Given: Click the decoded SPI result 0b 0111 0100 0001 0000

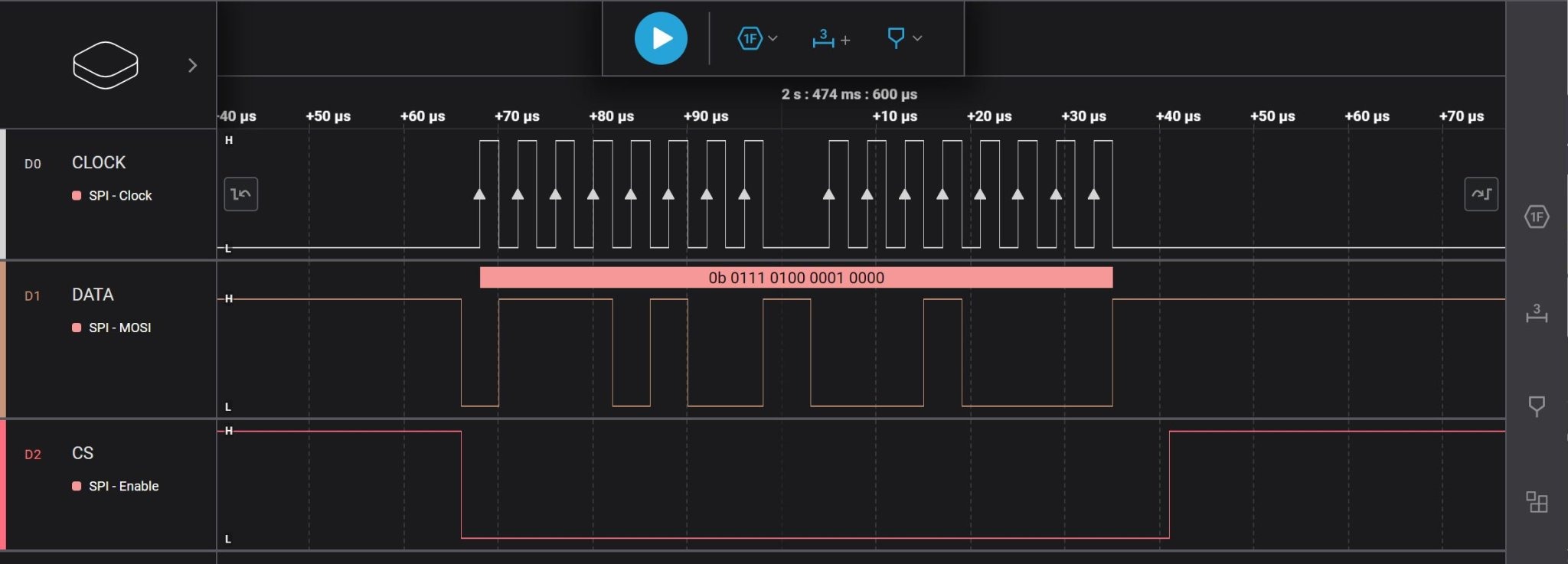Looking at the screenshot, I should [796, 278].
